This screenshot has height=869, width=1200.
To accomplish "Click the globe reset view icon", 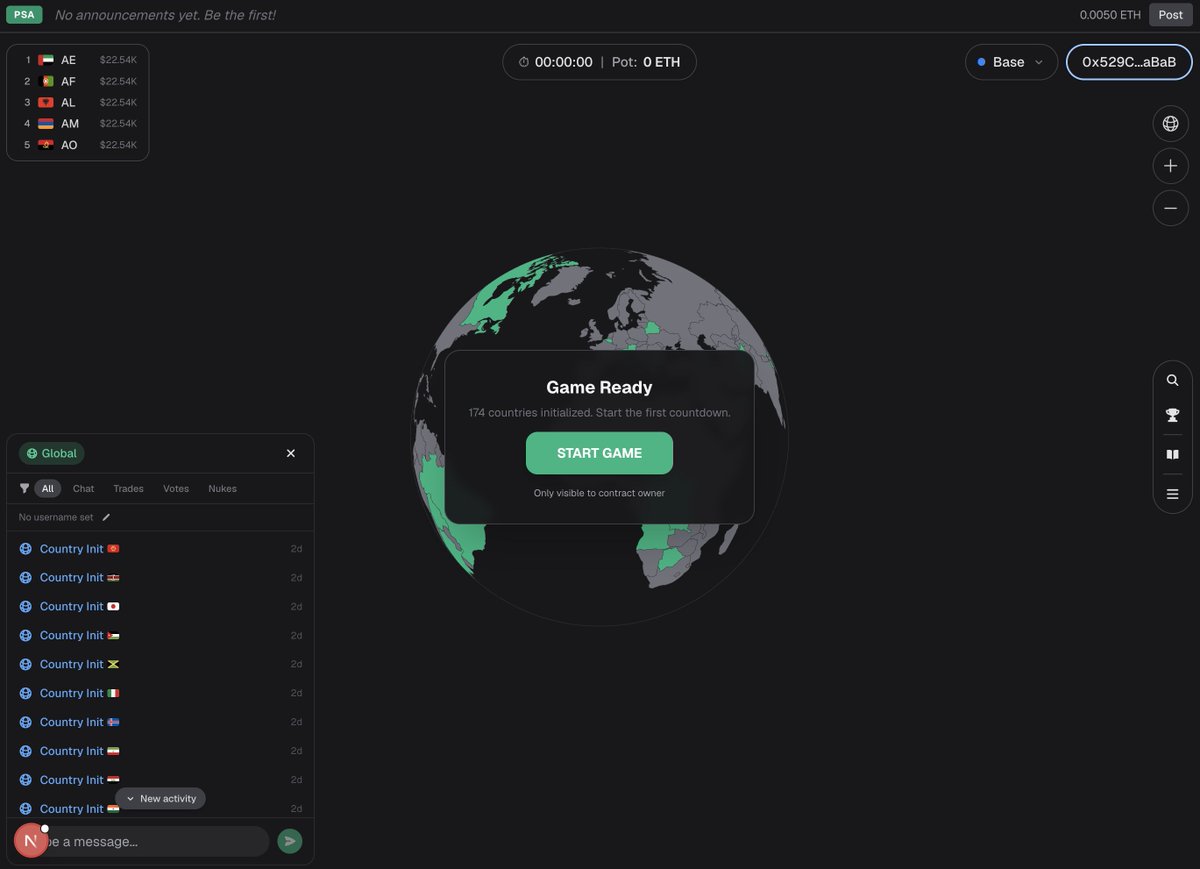I will point(1170,123).
